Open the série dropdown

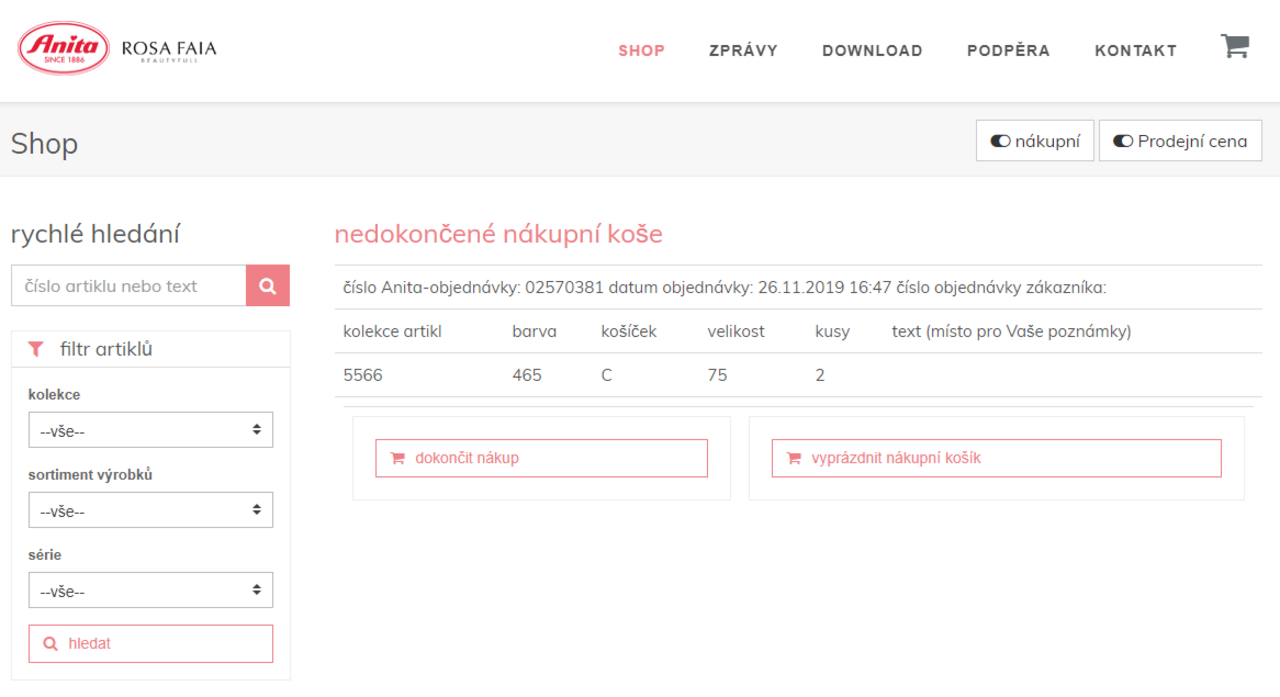(150, 590)
